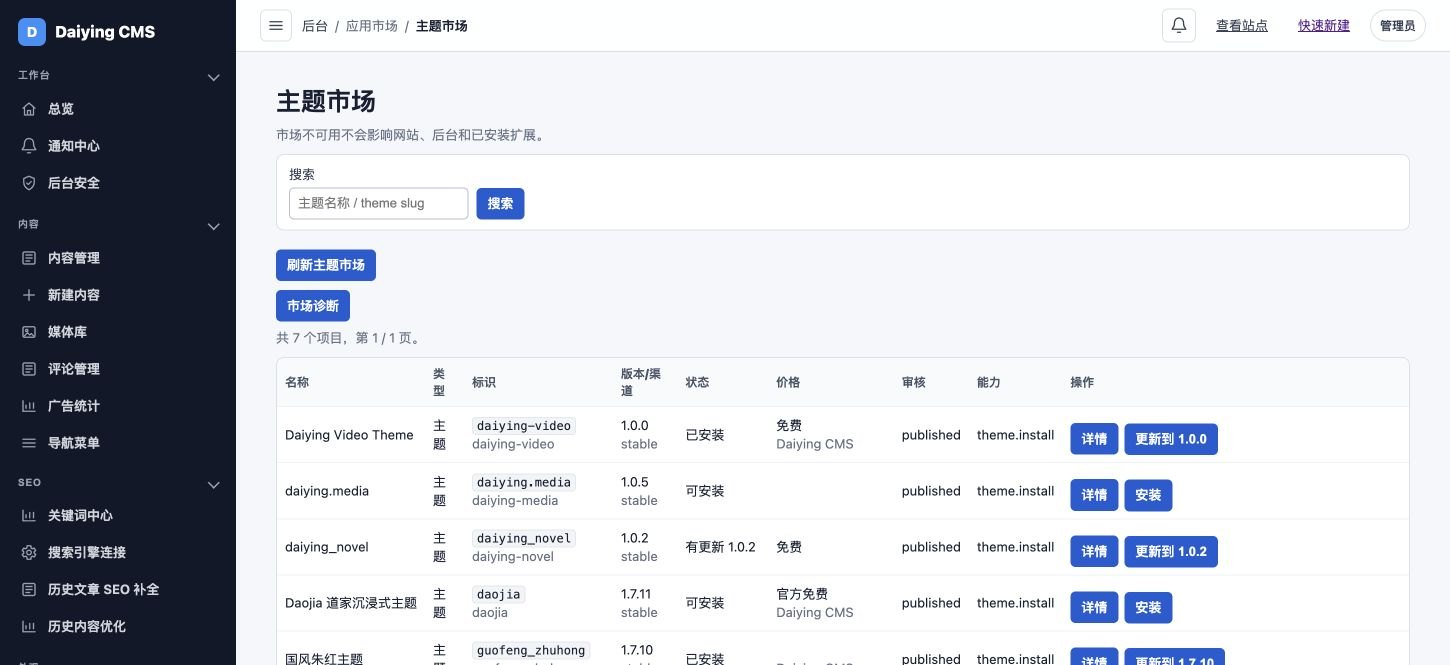This screenshot has height=665, width=1450.
Task: Collapse the SEO sidebar section
Action: click(213, 485)
